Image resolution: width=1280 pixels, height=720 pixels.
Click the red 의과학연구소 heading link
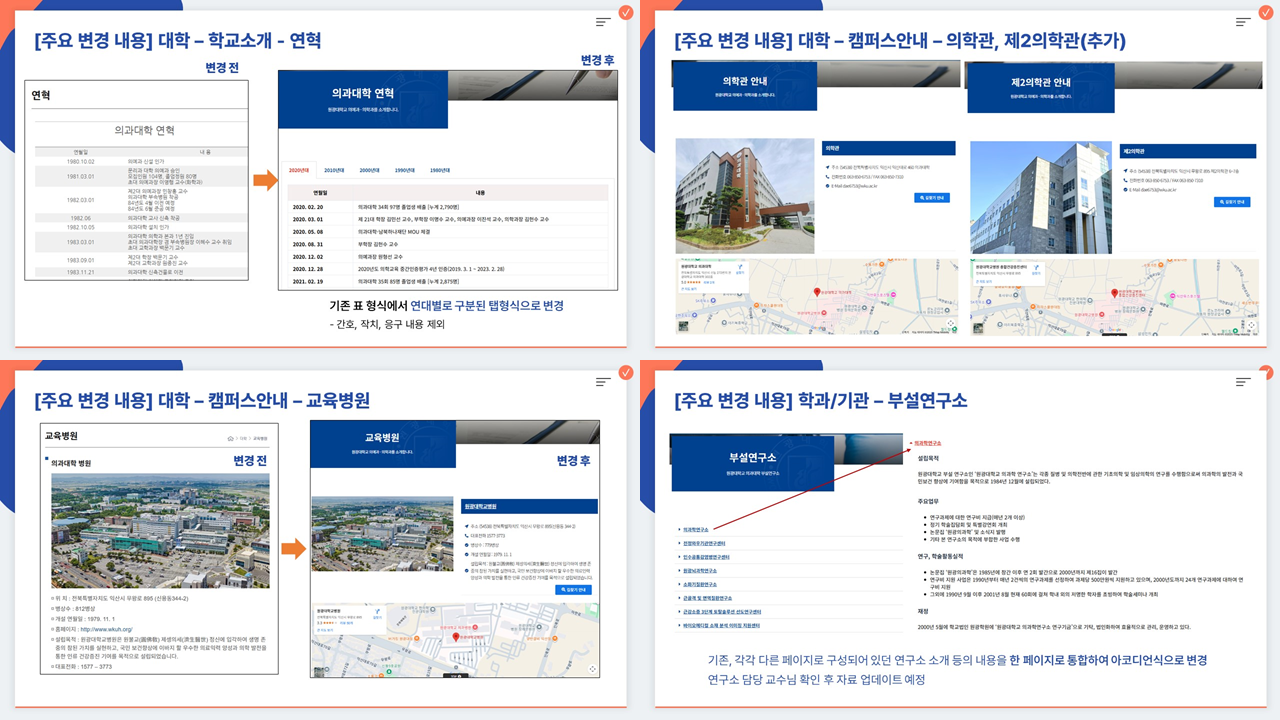[x=924, y=442]
